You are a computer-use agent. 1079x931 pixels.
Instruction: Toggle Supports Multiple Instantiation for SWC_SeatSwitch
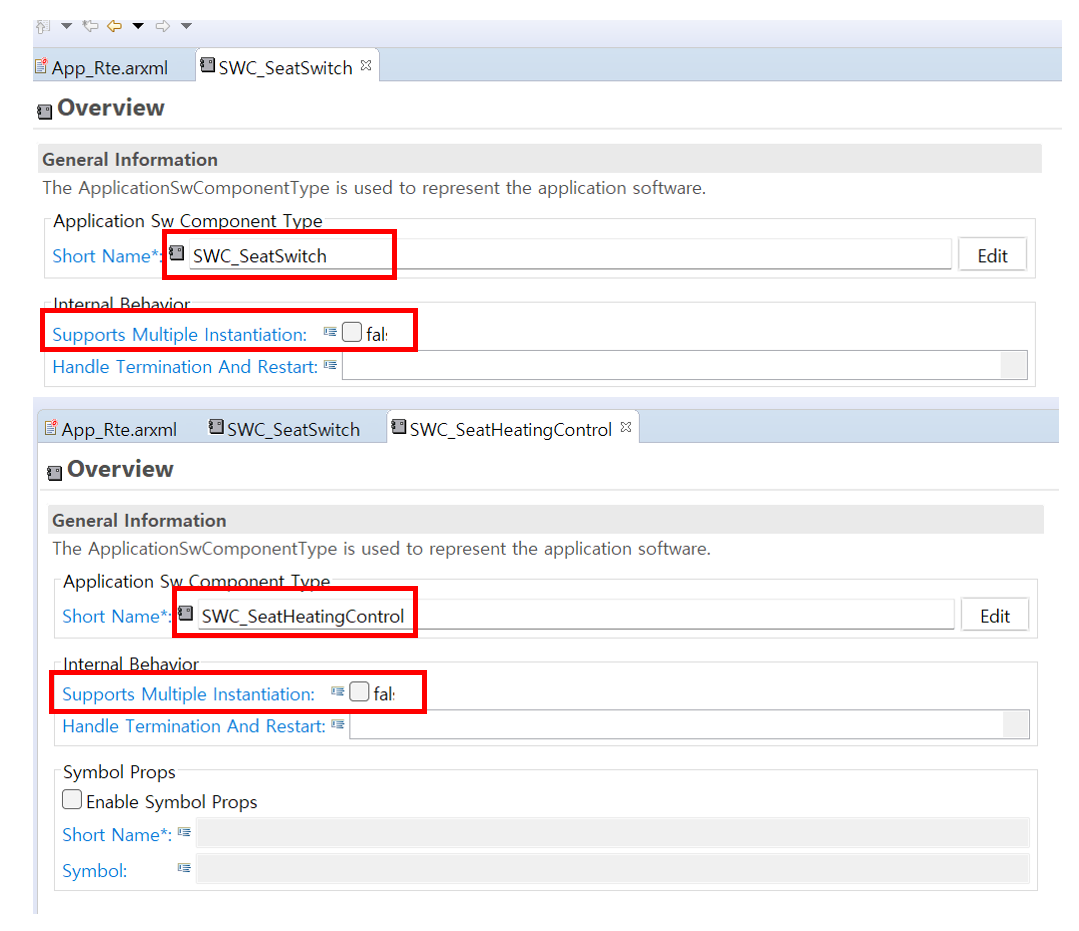351,332
